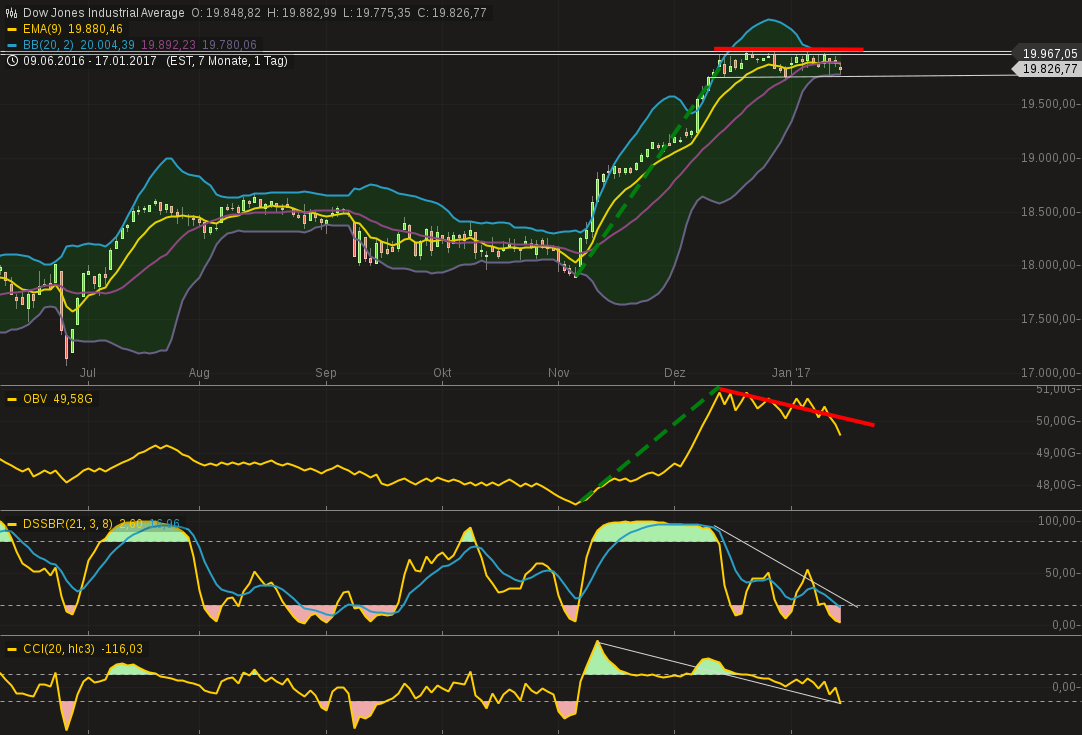Click the dash icon beside CCI(20, hlc3)
Screen dimensions: 1082x735
click(11, 649)
